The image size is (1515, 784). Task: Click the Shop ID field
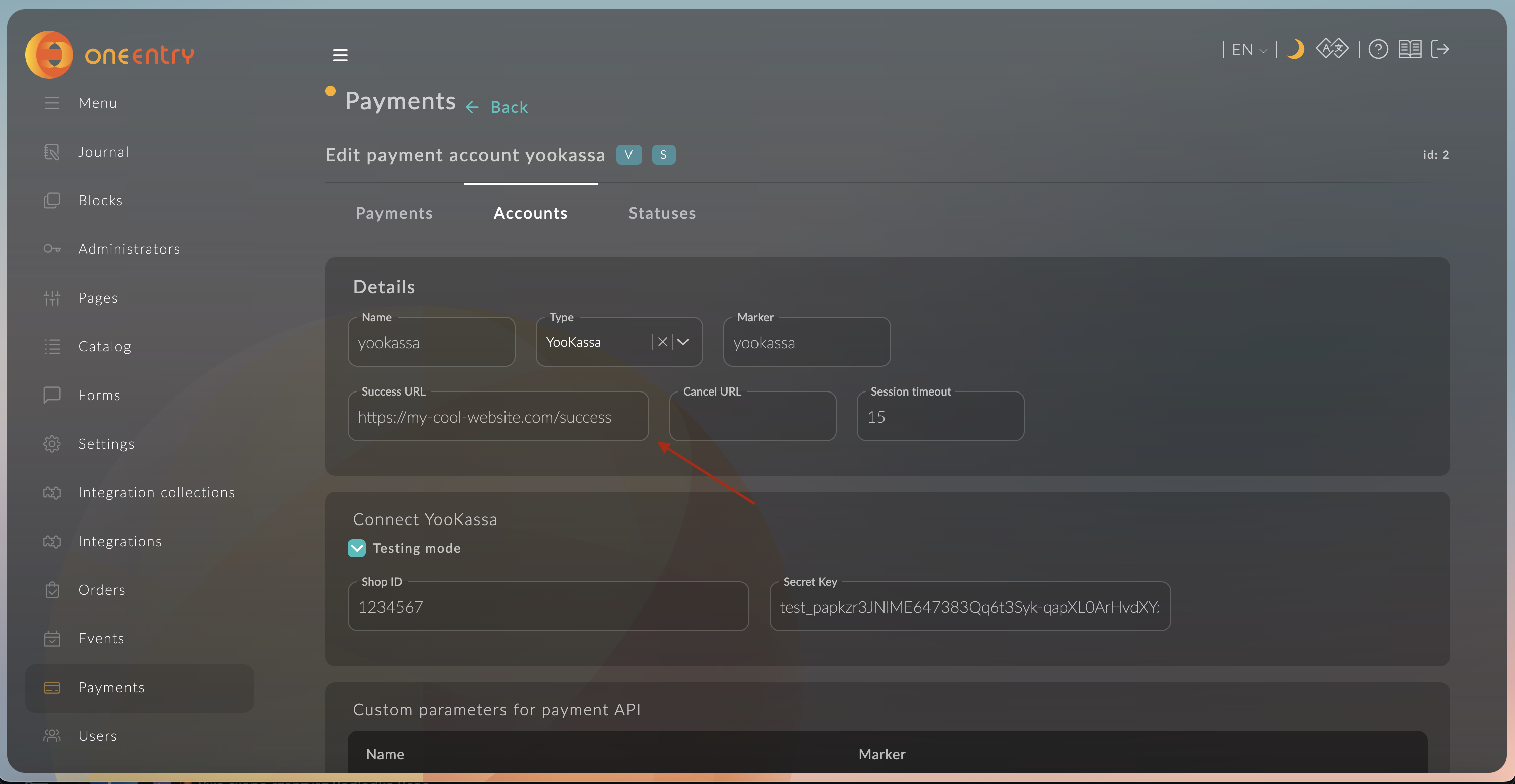(548, 606)
